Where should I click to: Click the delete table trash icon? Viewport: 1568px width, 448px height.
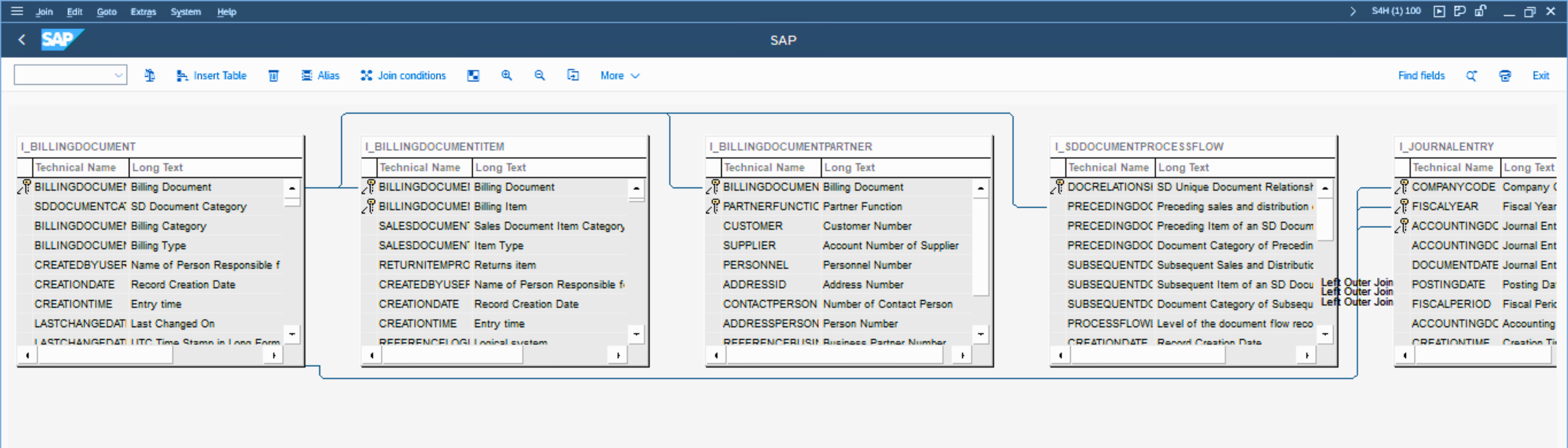273,75
